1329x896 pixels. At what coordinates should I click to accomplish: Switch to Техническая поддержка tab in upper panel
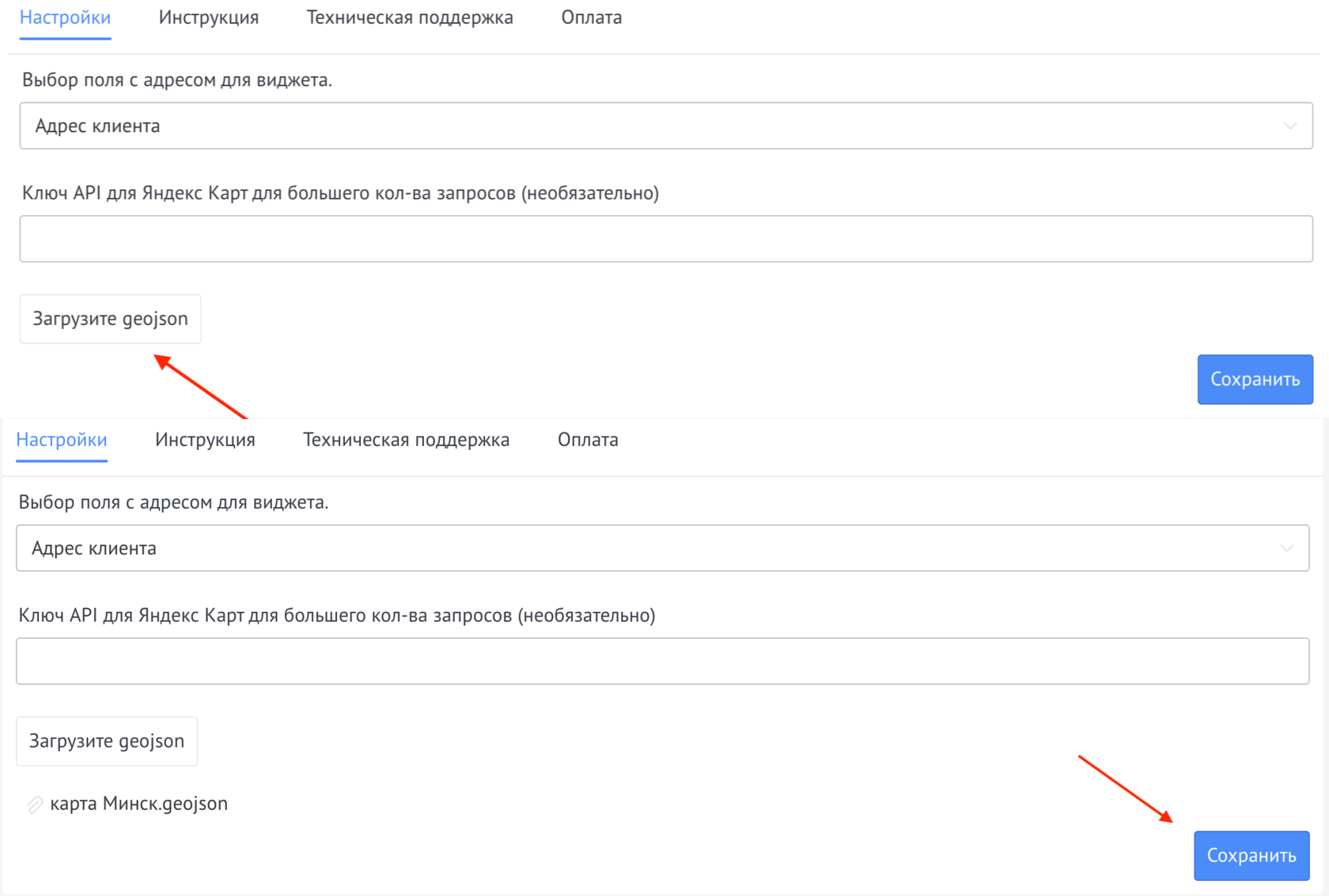410,17
